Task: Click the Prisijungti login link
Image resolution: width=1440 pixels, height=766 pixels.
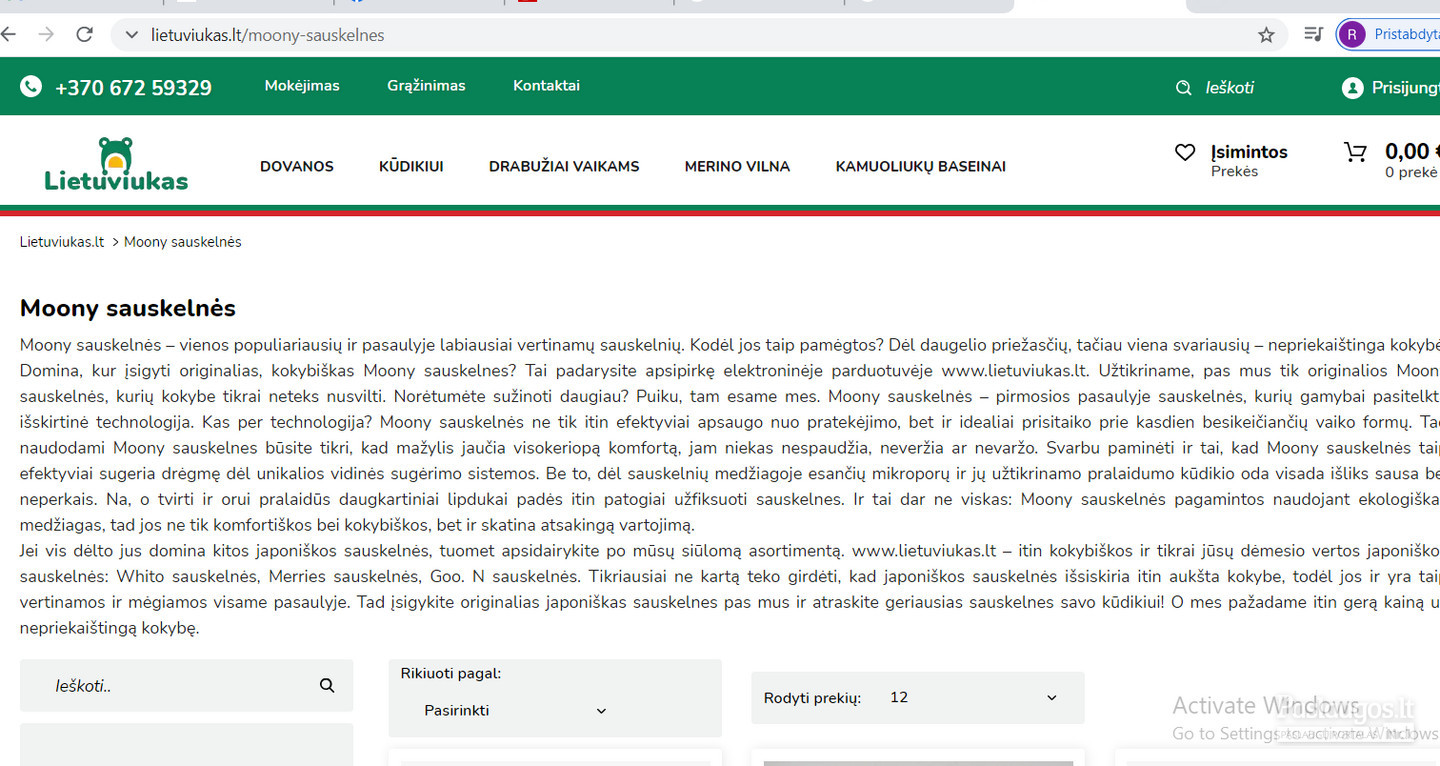Action: click(1405, 88)
